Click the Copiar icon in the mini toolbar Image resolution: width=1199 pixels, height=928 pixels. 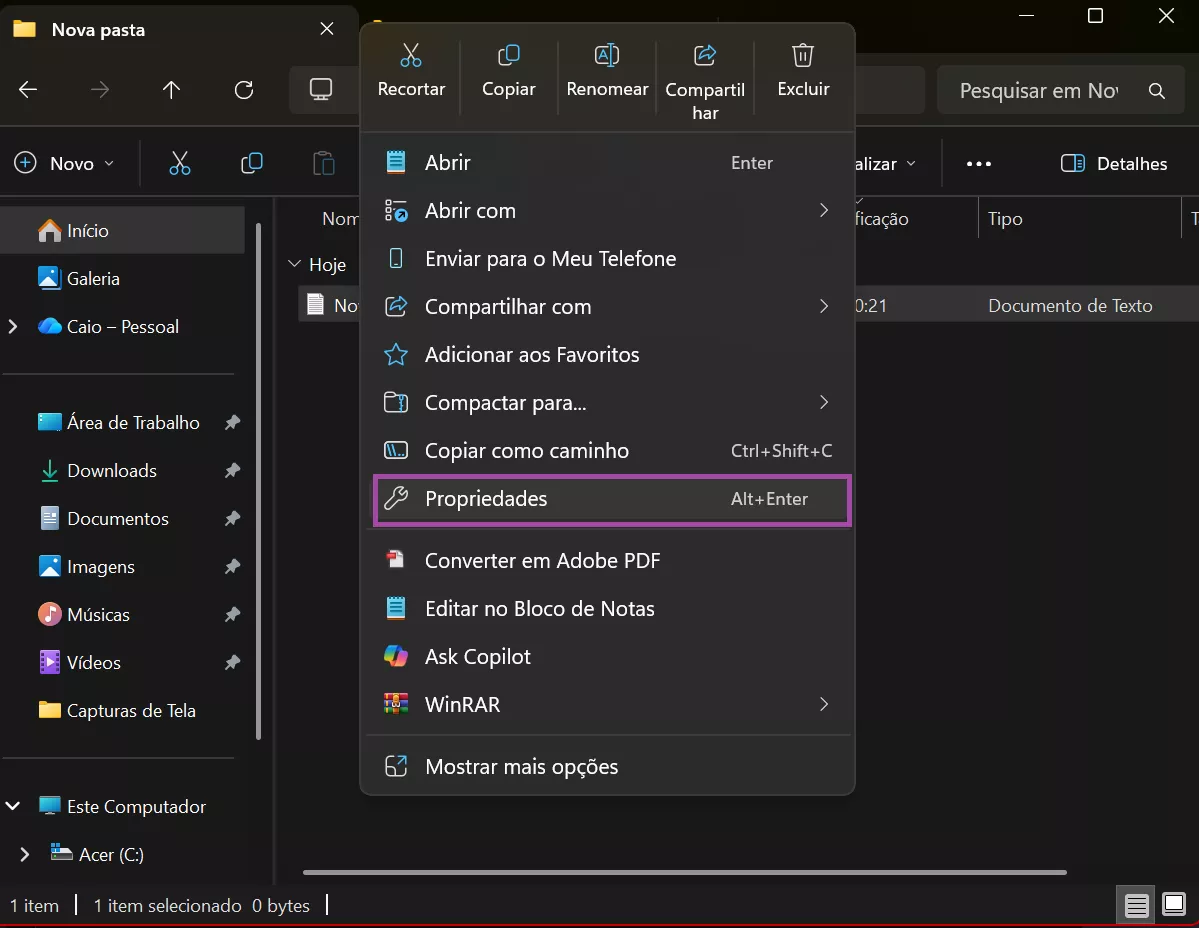pyautogui.click(x=508, y=54)
